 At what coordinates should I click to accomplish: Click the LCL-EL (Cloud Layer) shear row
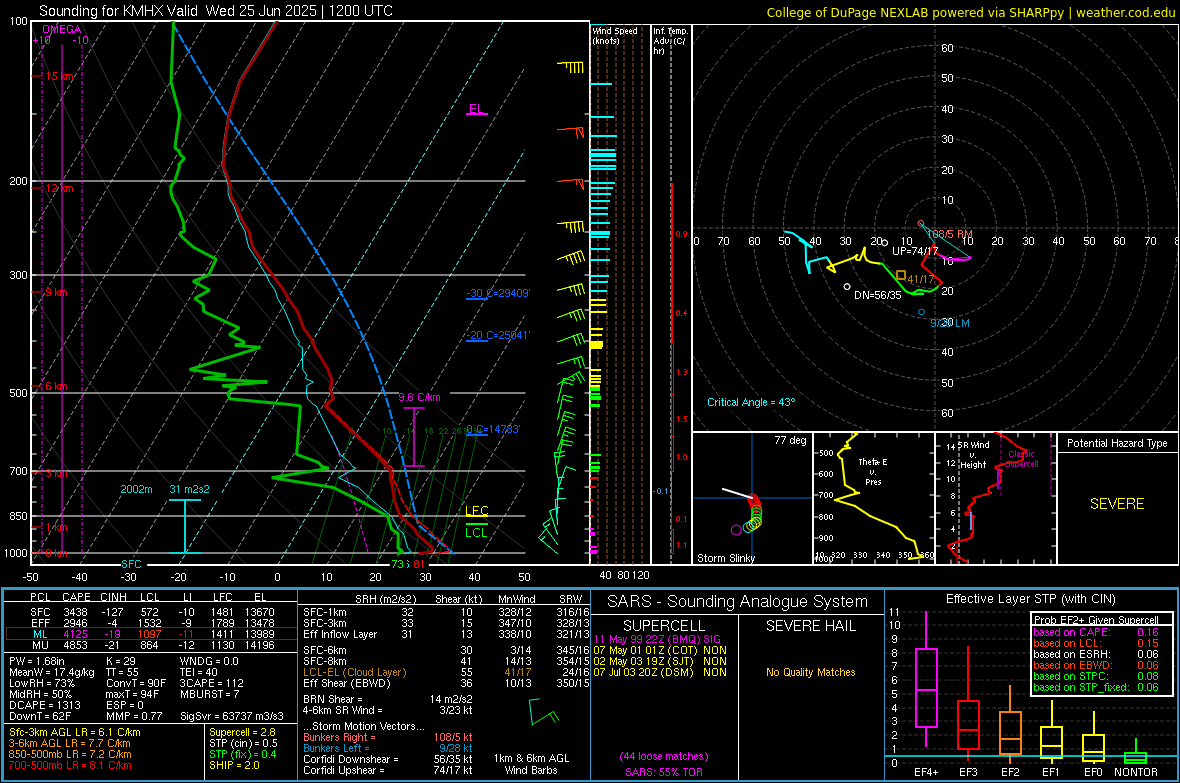click(447, 672)
